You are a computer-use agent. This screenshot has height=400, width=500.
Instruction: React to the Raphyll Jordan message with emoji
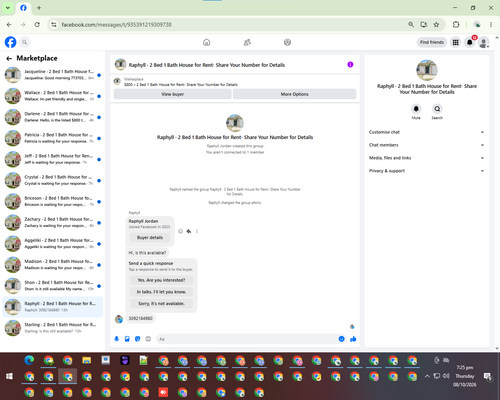180,231
